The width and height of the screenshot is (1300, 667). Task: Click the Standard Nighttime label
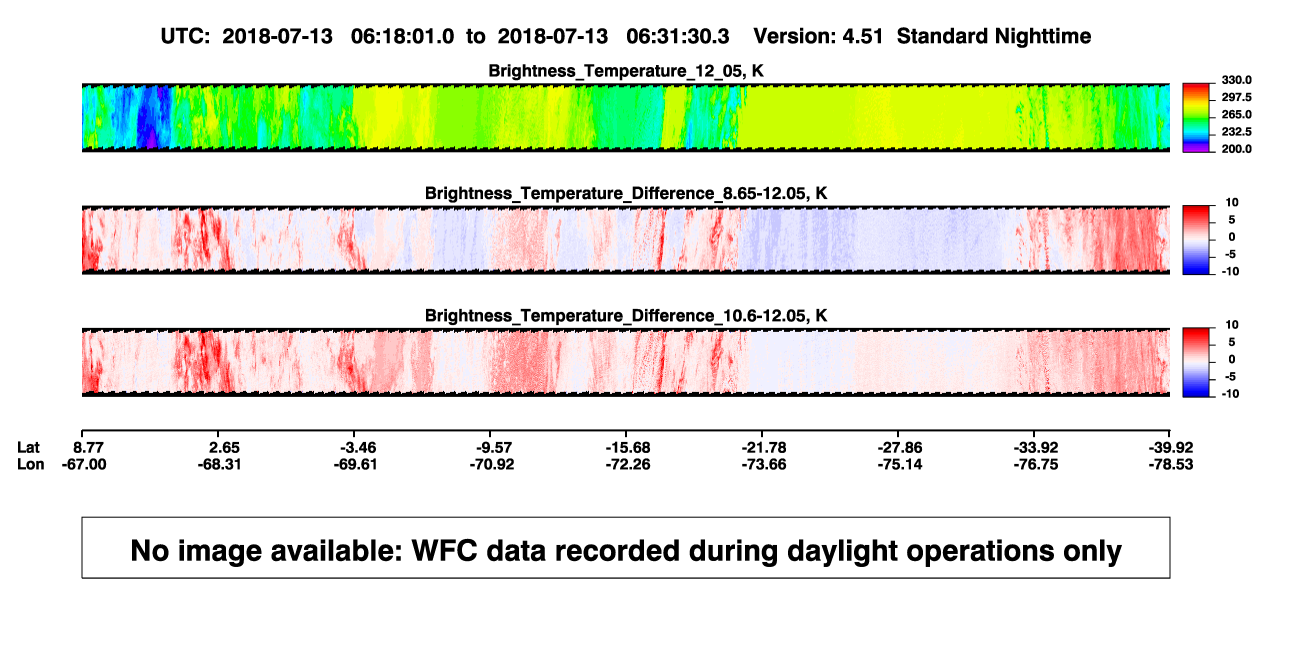pos(994,36)
